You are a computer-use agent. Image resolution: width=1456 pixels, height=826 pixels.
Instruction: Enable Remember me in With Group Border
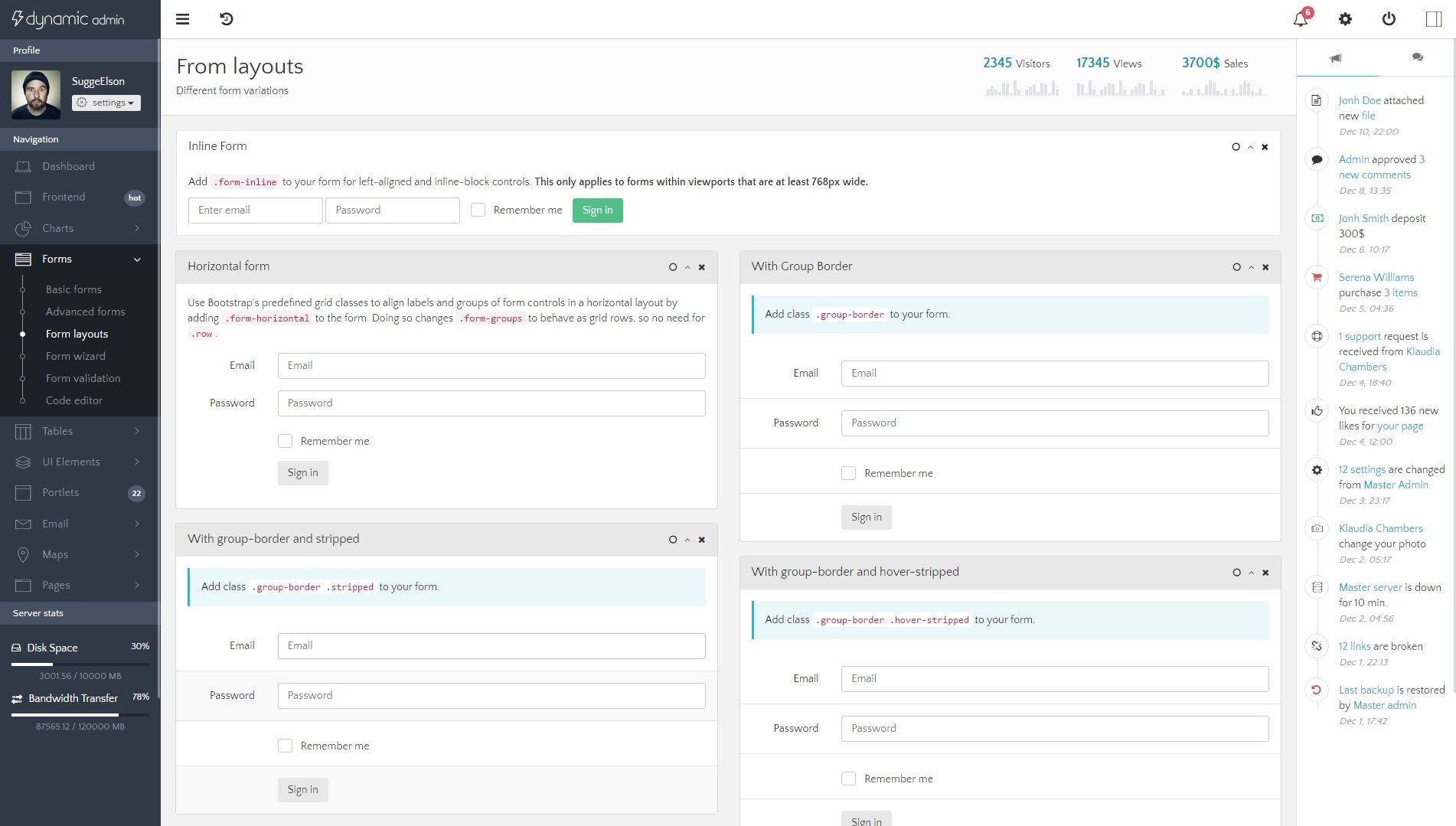(848, 473)
